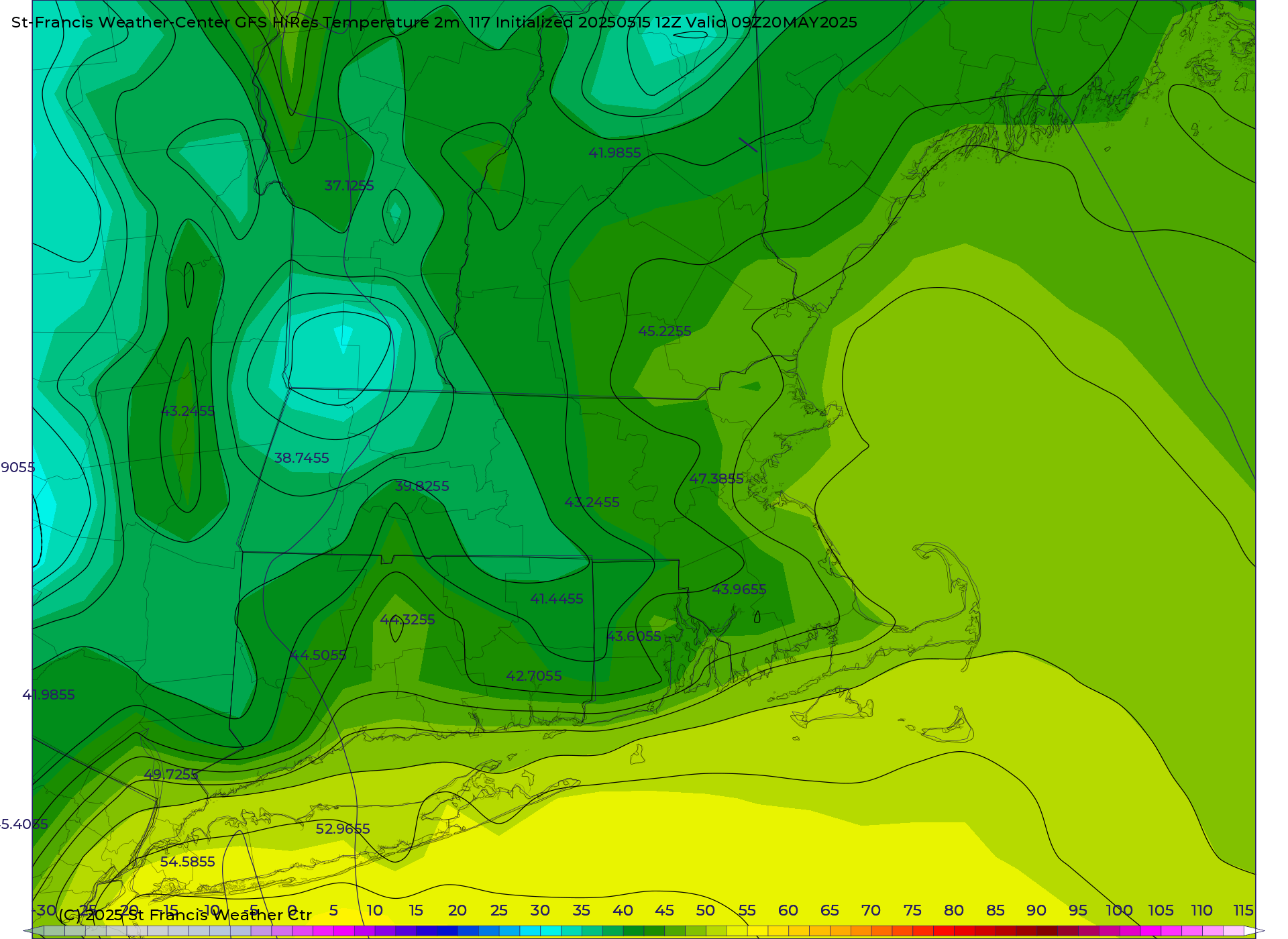Click the 52.9655 temperature label
1288x939 pixels.
[343, 829]
